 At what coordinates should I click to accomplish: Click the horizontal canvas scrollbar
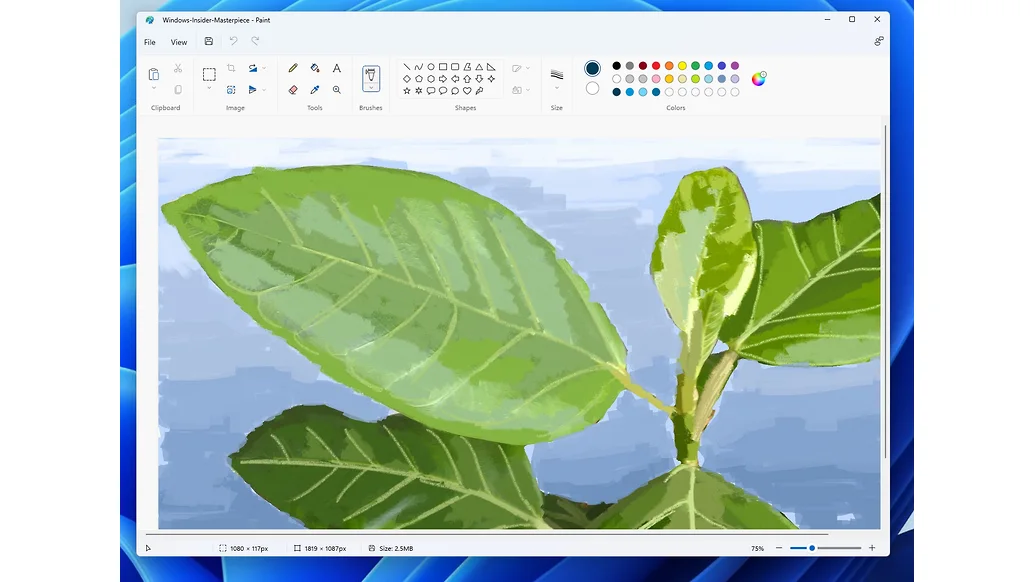click(x=487, y=533)
